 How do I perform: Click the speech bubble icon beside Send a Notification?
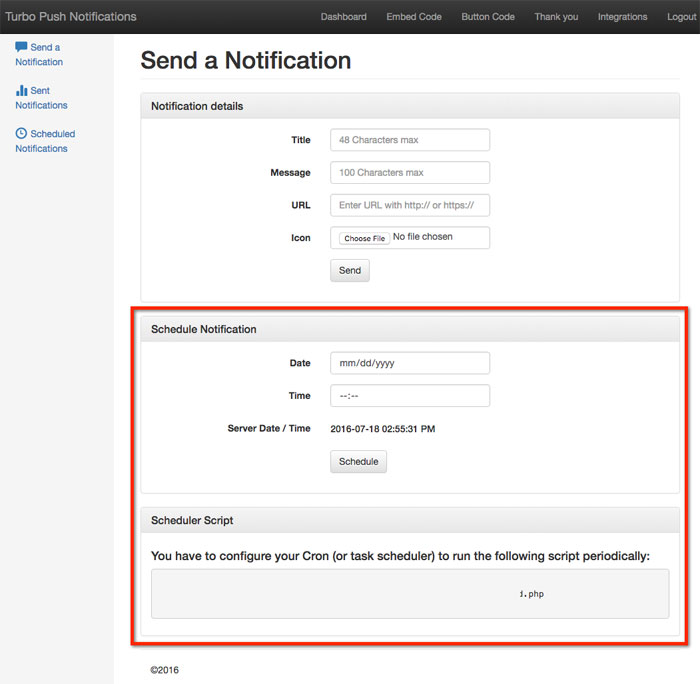21,46
